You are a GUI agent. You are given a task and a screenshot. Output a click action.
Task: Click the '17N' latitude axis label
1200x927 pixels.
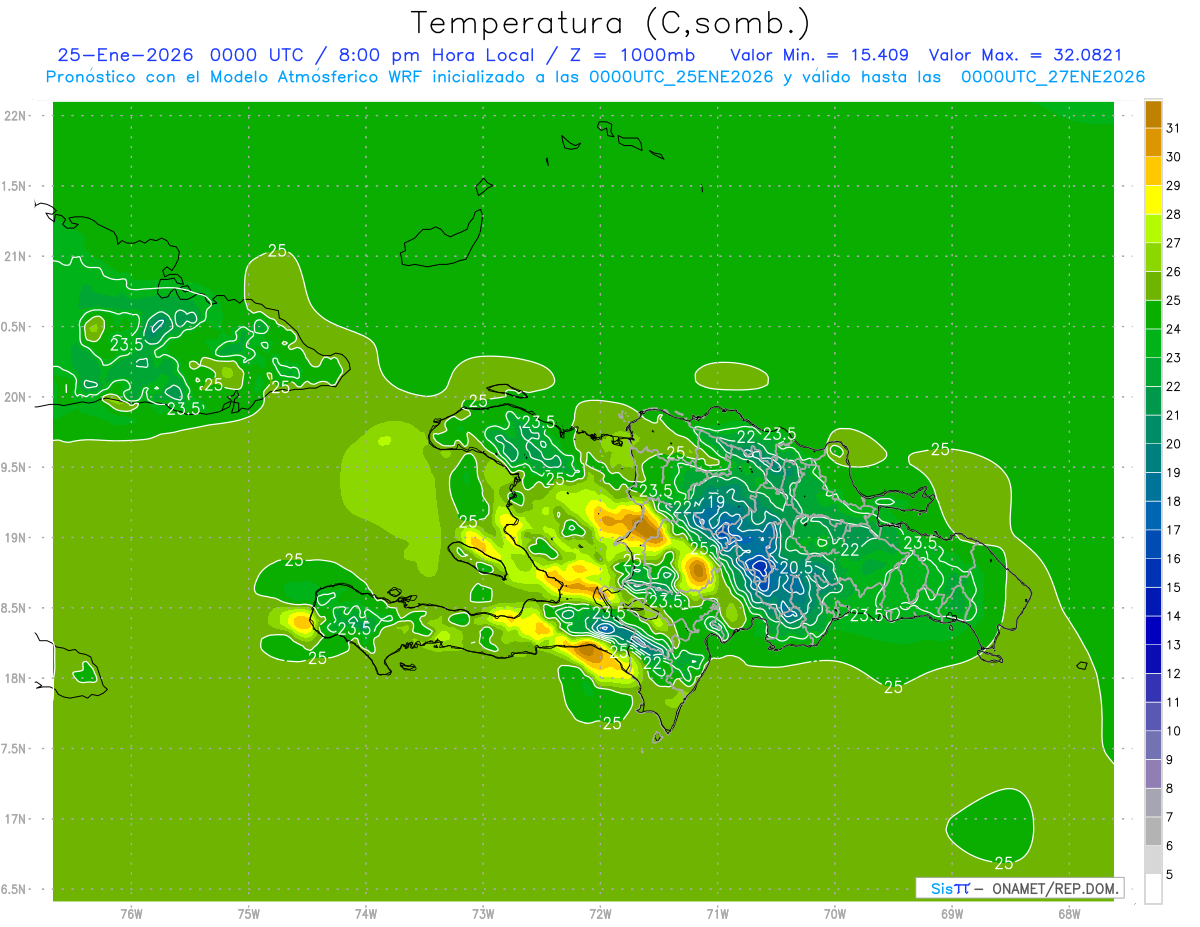16,819
